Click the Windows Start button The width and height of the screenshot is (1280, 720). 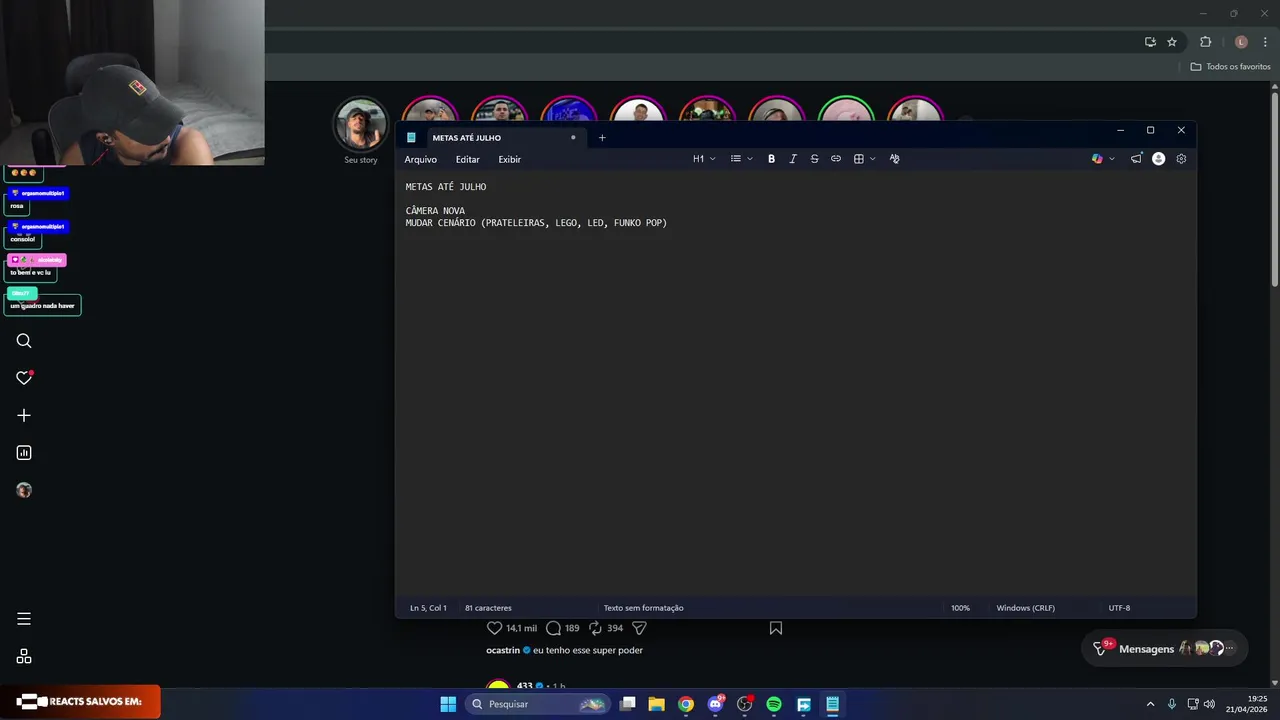[x=448, y=704]
